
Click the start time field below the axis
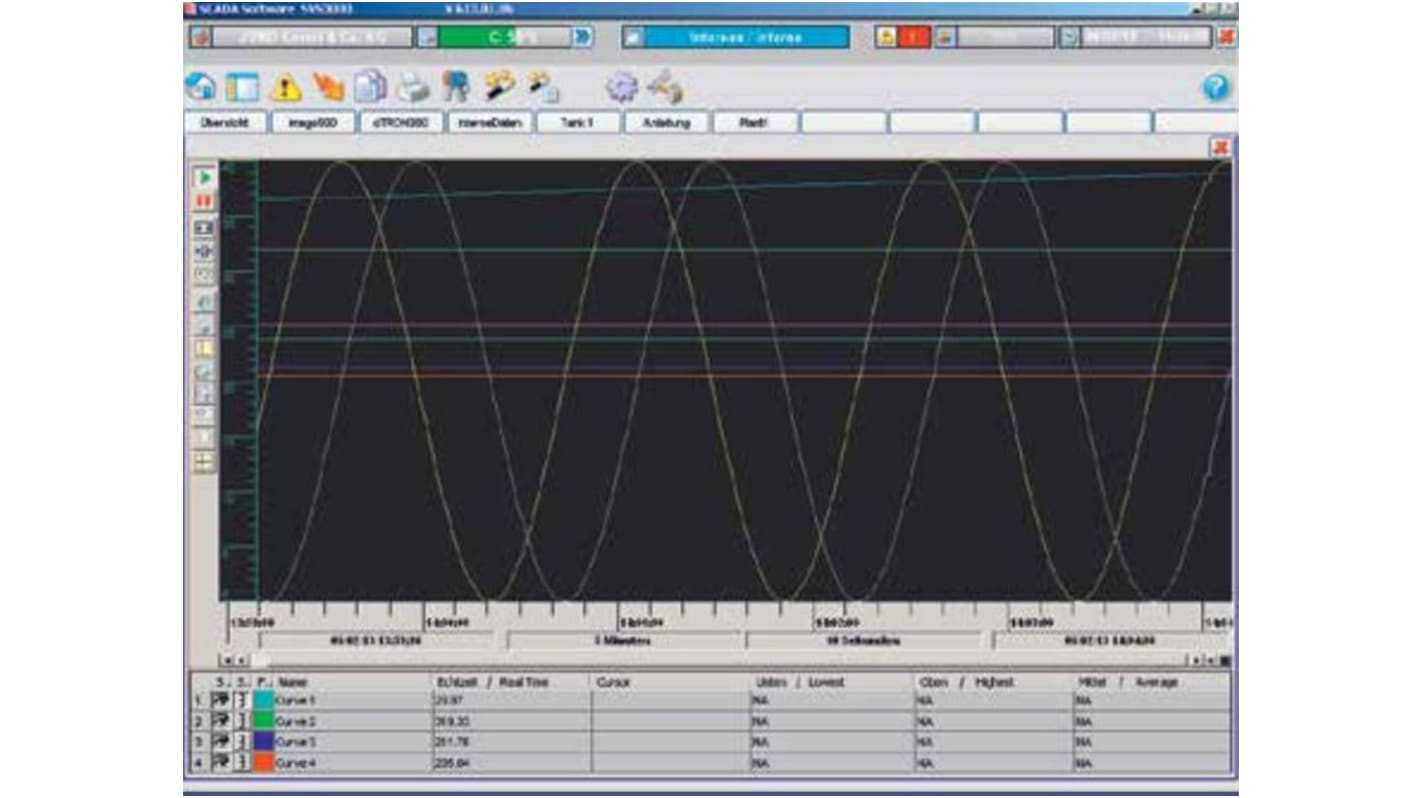(376, 640)
